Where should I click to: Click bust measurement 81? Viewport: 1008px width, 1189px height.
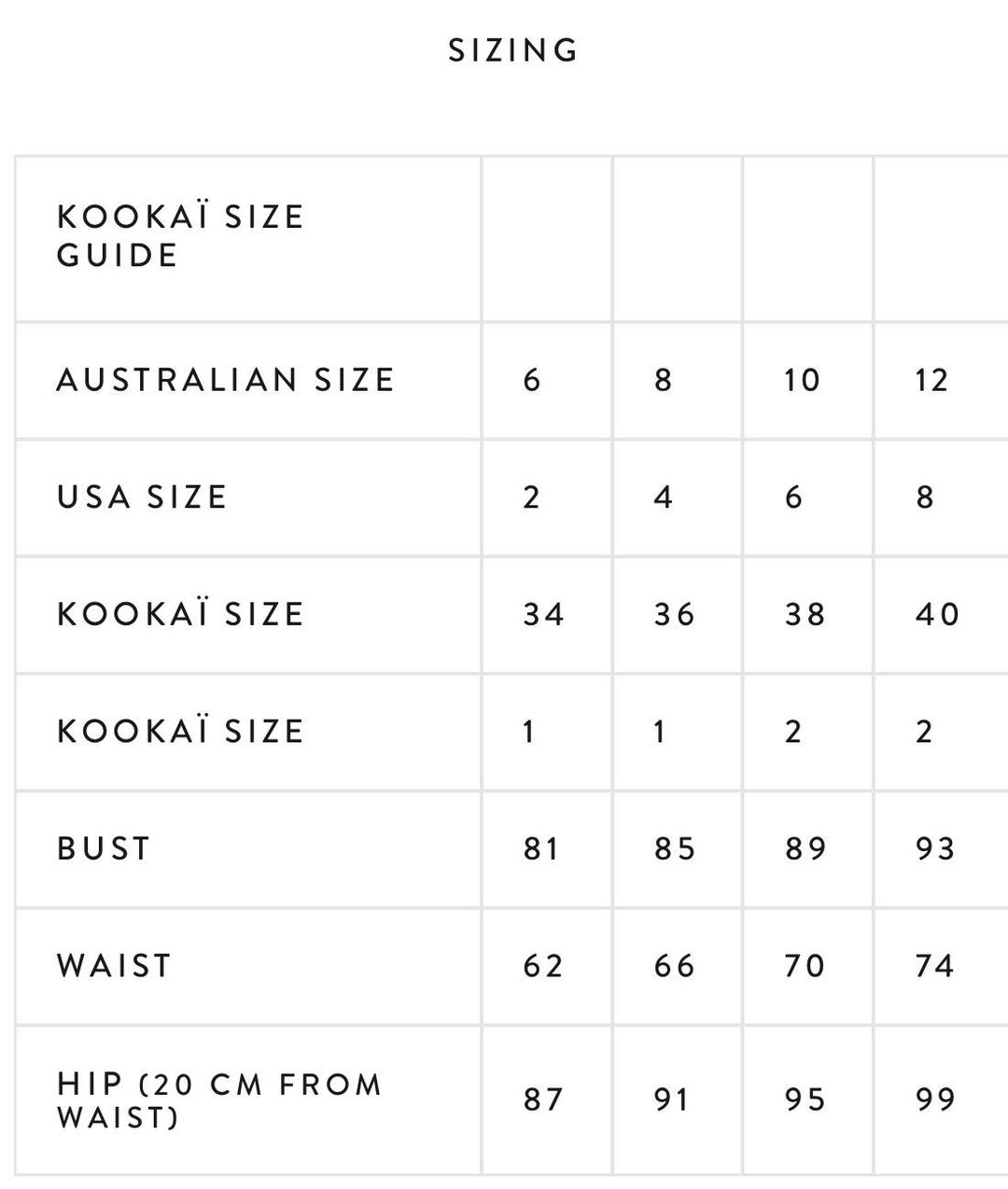(542, 848)
